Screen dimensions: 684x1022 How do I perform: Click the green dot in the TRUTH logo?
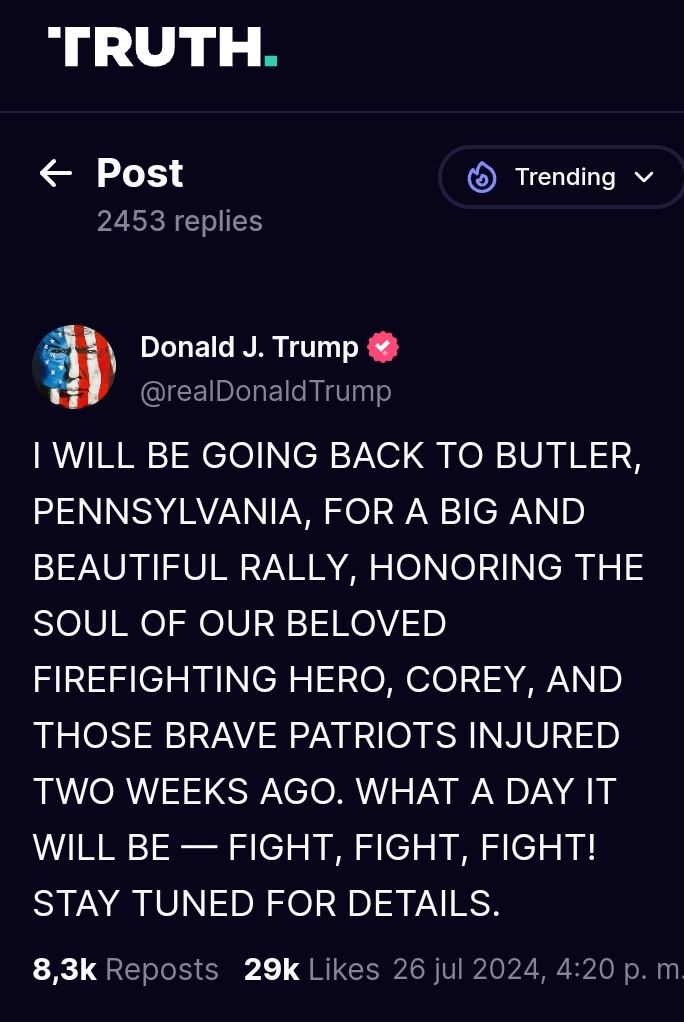270,62
